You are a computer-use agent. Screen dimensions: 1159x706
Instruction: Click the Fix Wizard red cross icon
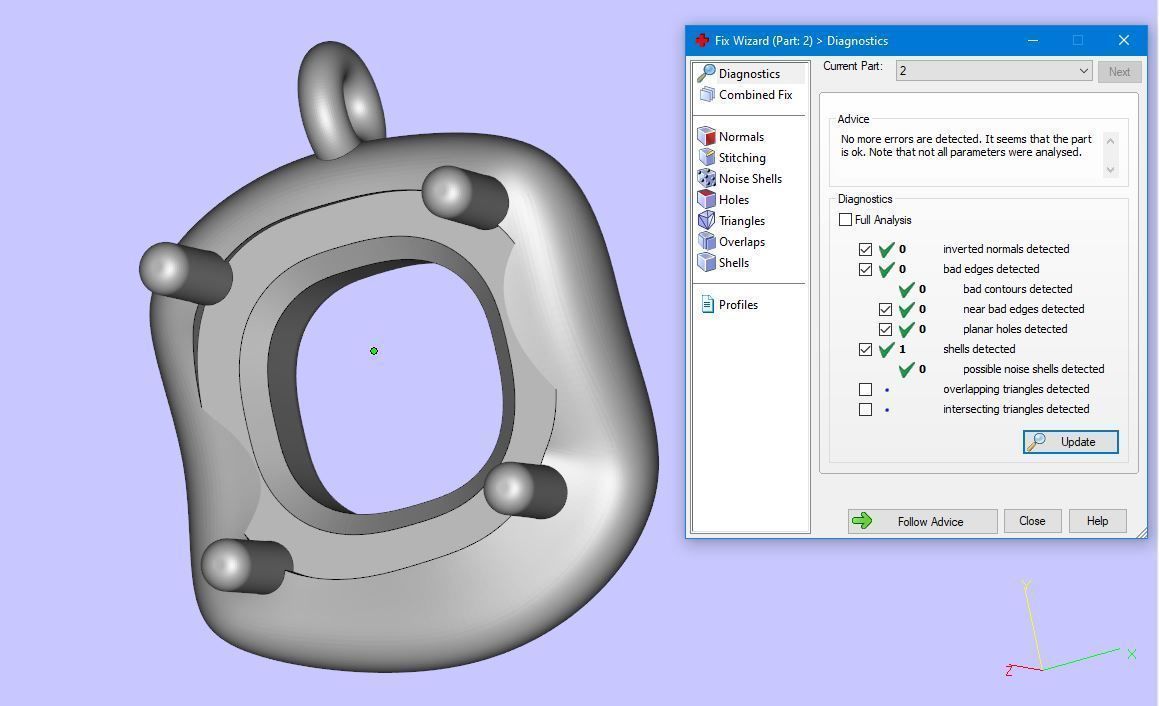(702, 40)
